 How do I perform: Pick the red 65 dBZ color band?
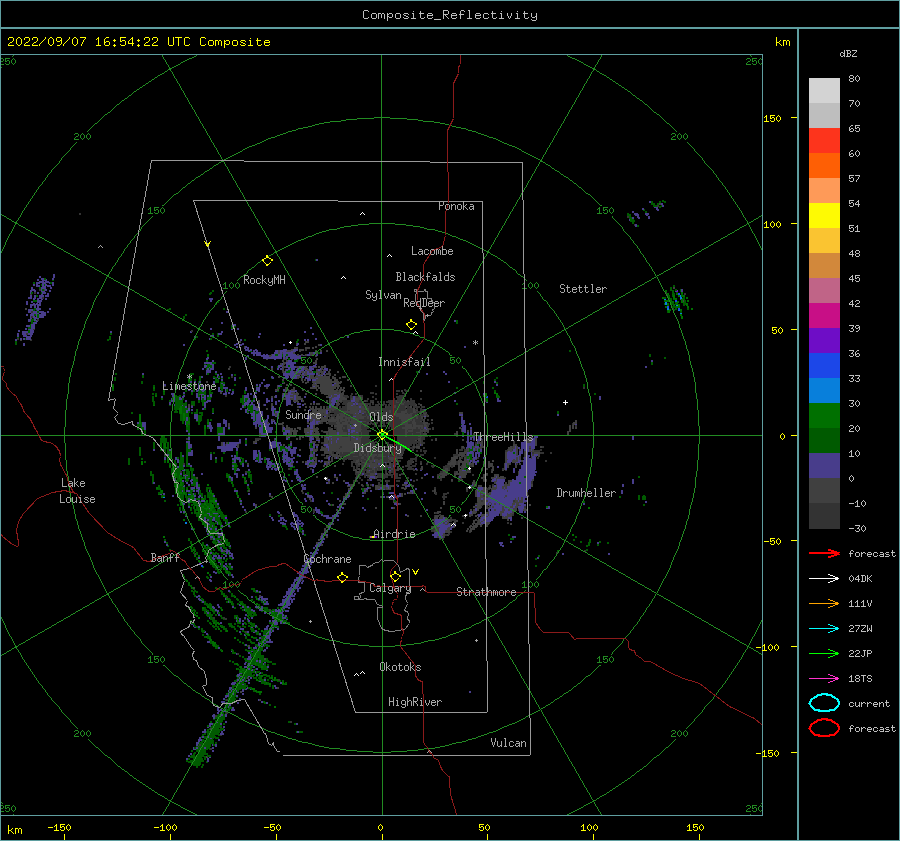(824, 140)
